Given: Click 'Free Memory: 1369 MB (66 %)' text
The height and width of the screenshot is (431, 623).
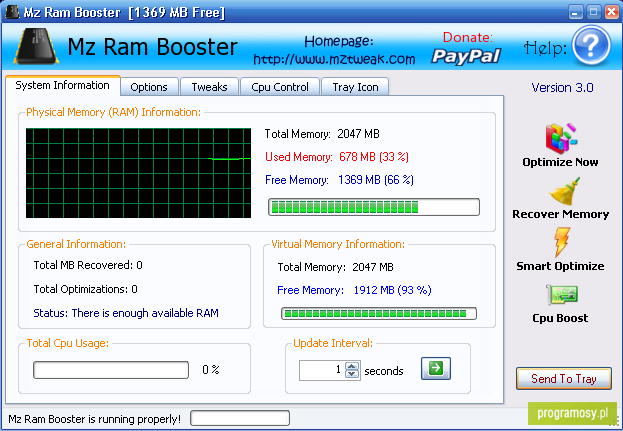Looking at the screenshot, I should [x=339, y=180].
